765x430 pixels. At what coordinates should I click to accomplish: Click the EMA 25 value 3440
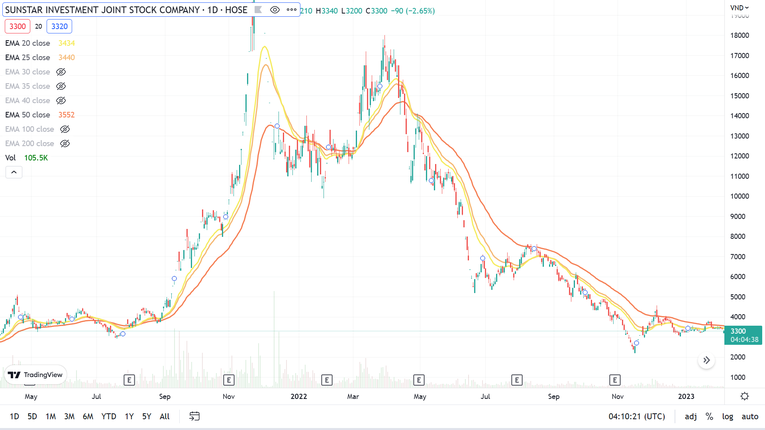(66, 58)
